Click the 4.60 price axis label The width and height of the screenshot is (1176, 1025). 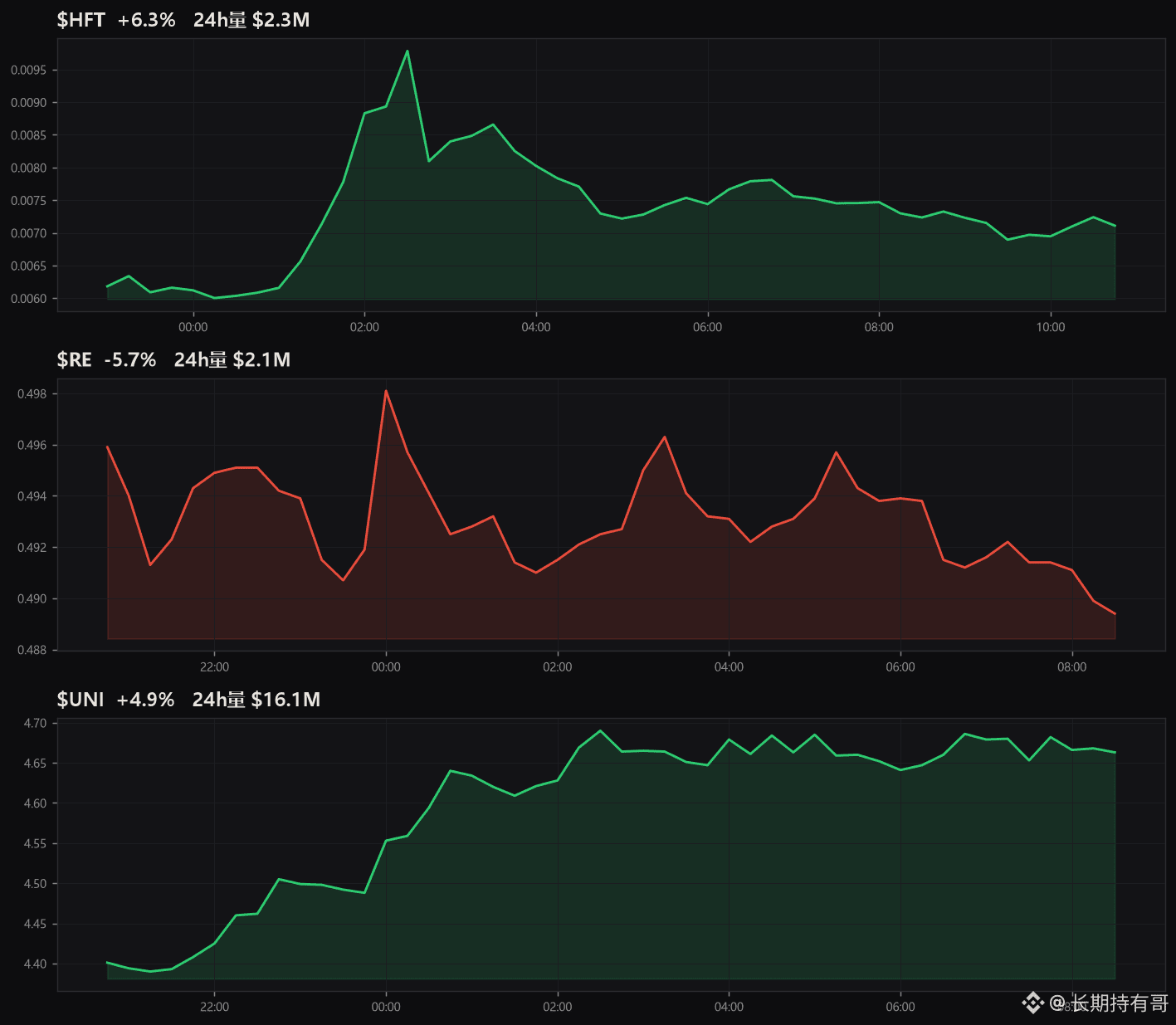coord(36,803)
